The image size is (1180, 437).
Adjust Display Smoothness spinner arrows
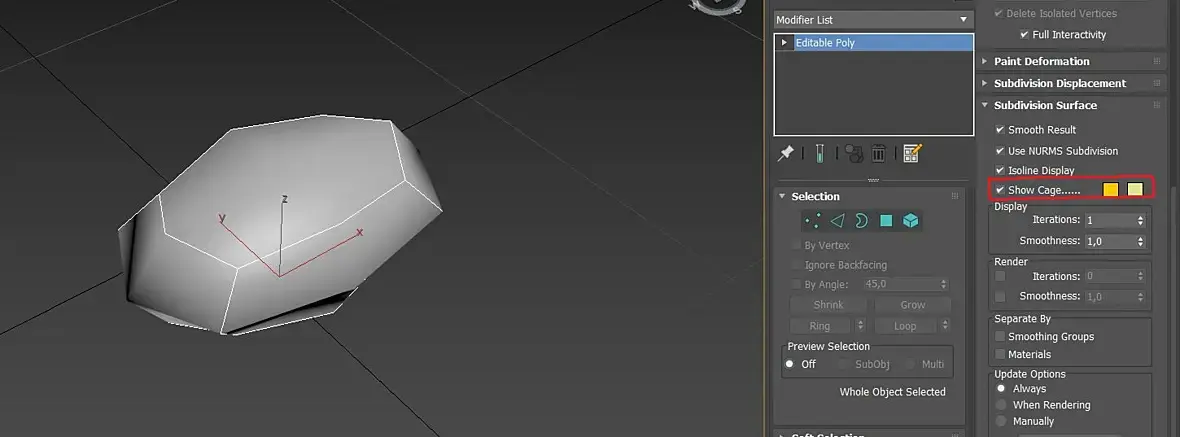click(1141, 241)
